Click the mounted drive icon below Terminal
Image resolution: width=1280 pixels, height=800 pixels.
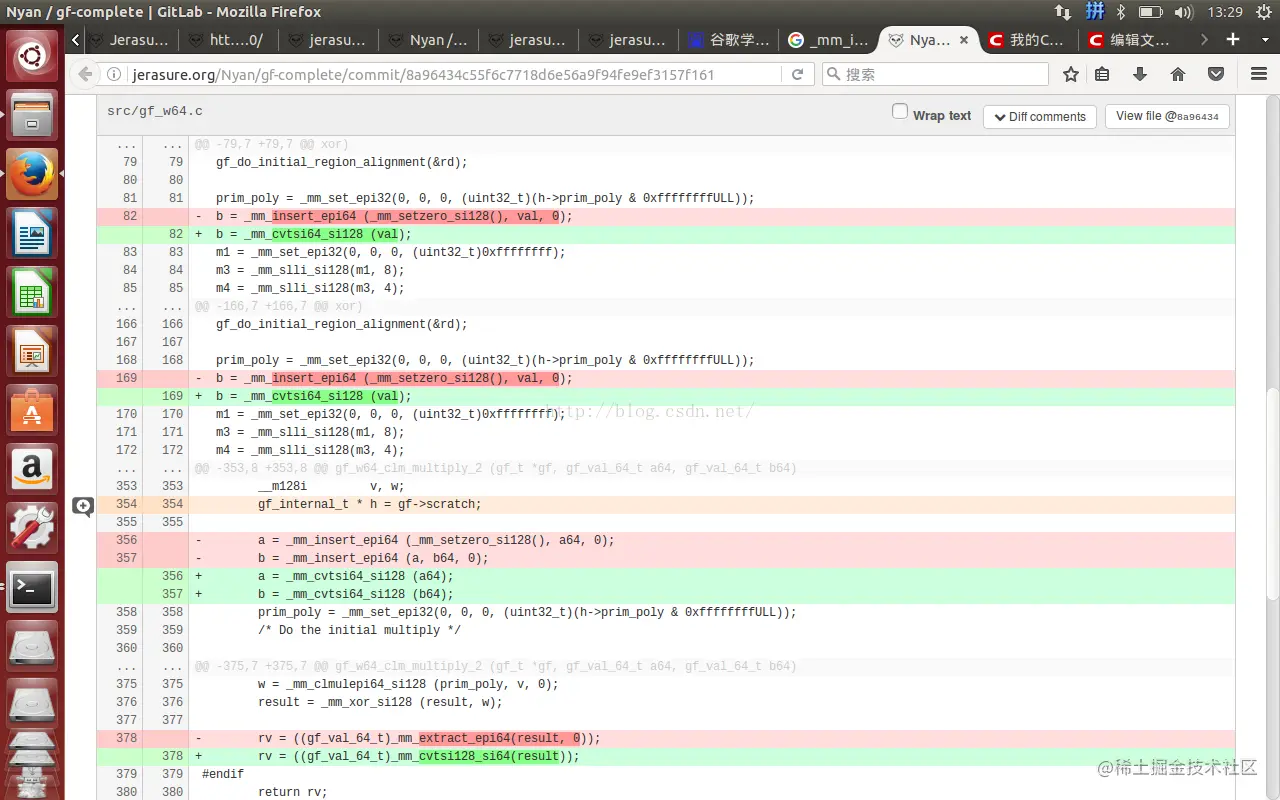33,645
